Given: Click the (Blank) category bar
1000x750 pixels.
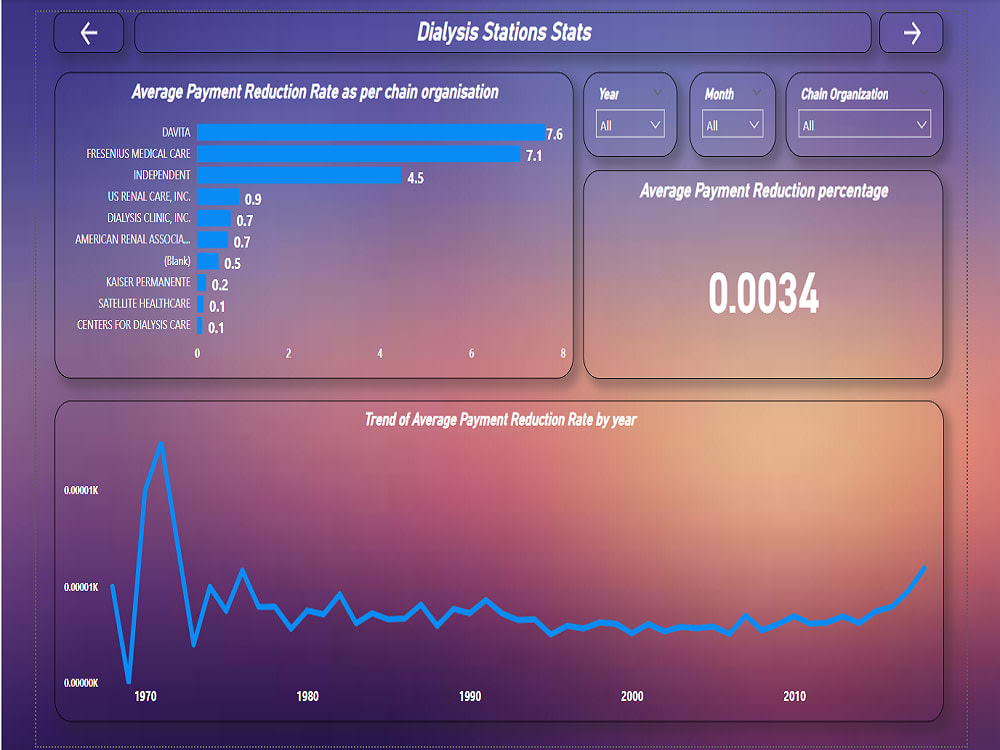Looking at the screenshot, I should tap(207, 261).
